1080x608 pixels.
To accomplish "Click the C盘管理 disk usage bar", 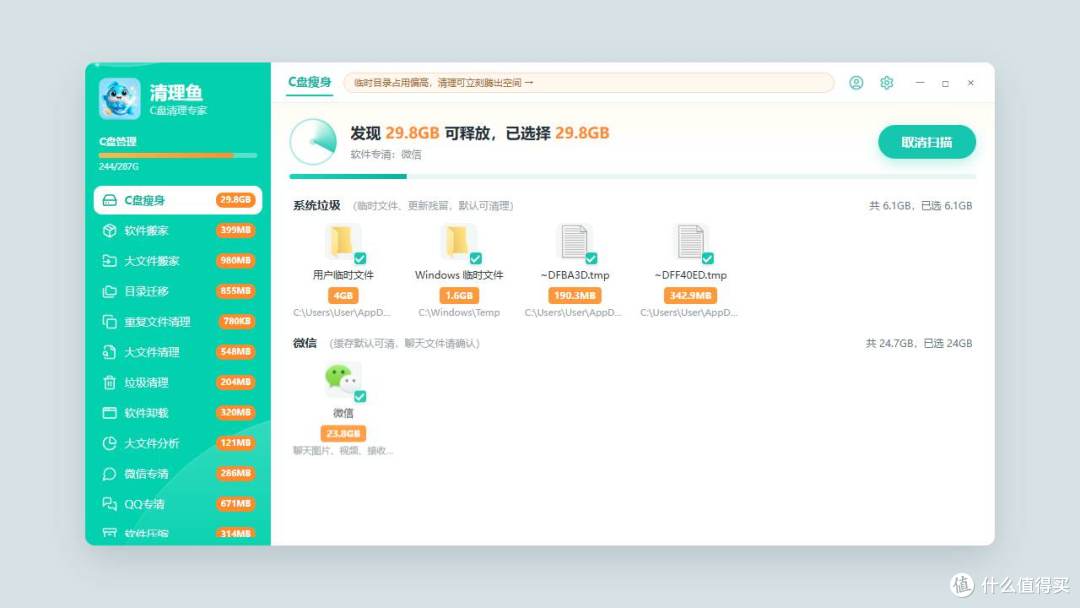I will coord(178,156).
